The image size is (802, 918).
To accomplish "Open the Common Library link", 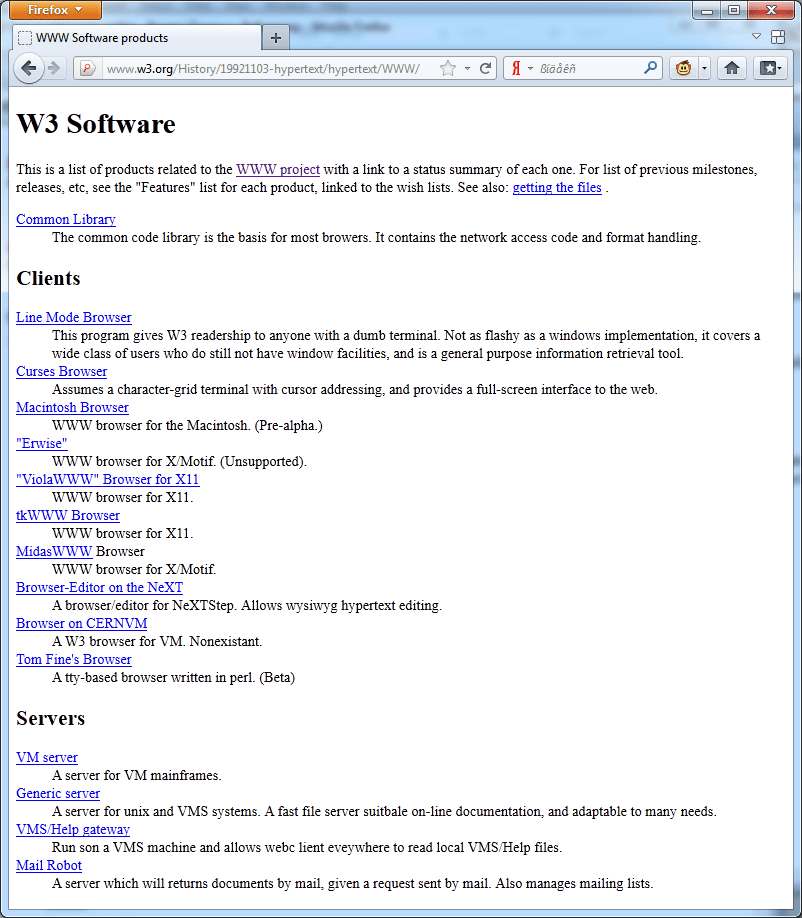I will click(x=66, y=220).
